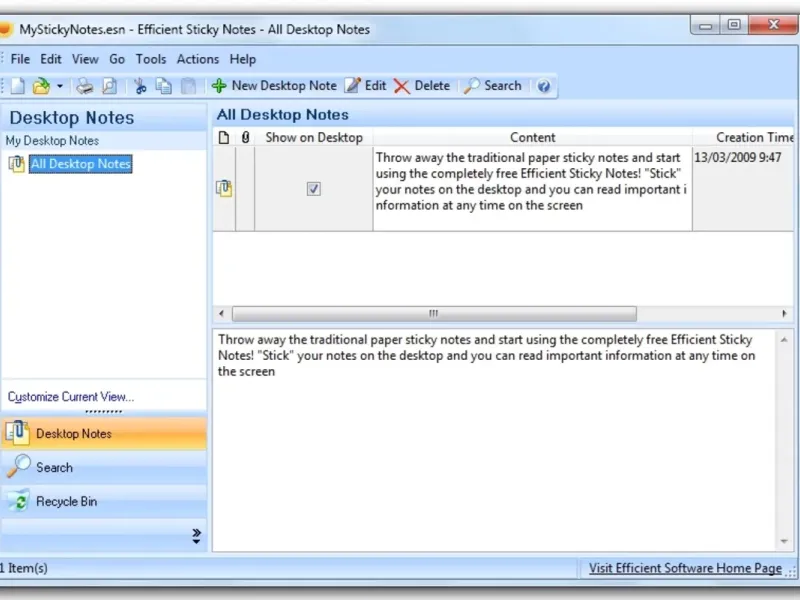800x600 pixels.
Task: Click the blue Help question icon
Action: [544, 86]
